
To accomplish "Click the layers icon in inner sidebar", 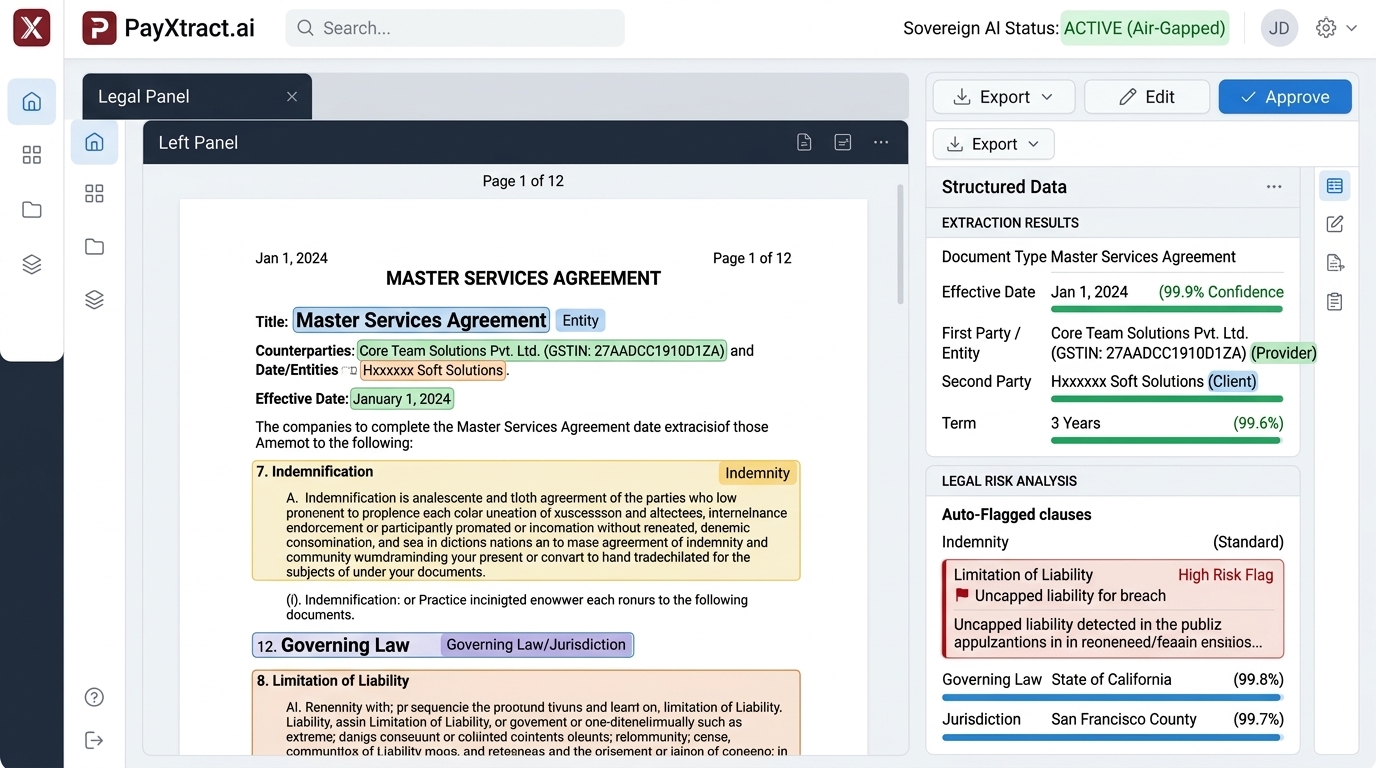I will 94,300.
